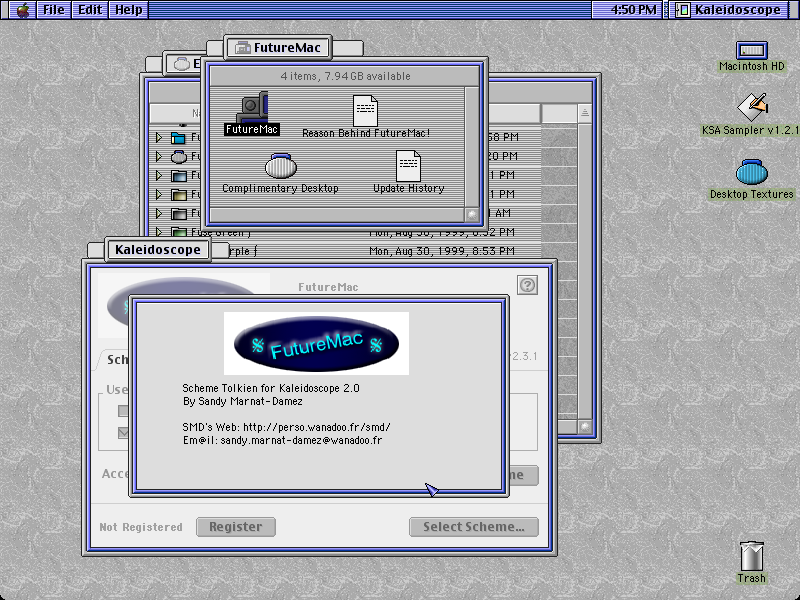Click the Register button
The height and width of the screenshot is (600, 800).
point(236,527)
